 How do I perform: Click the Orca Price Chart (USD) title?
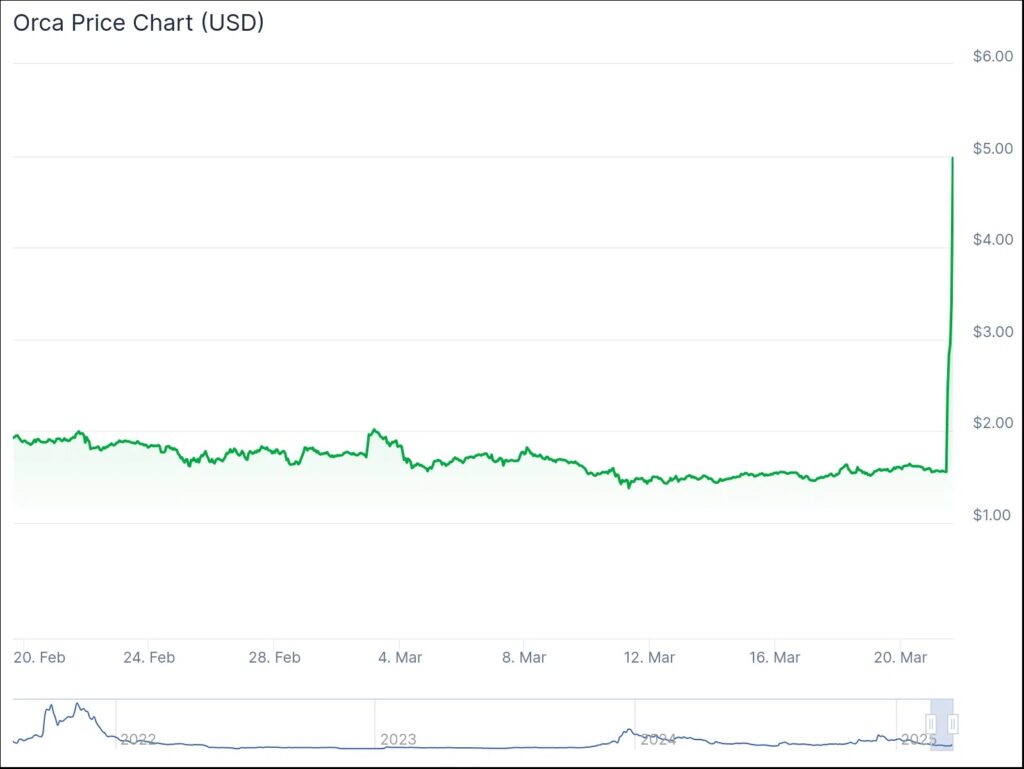pyautogui.click(x=138, y=23)
